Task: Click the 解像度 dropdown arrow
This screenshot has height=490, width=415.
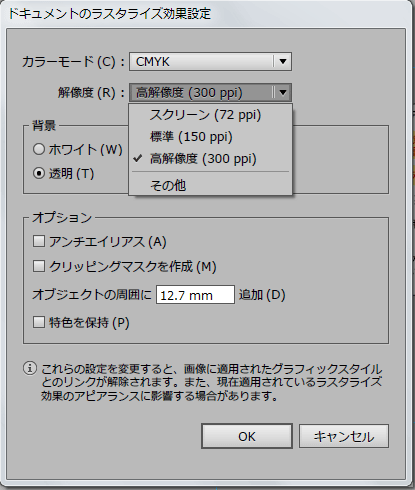Action: pos(283,92)
